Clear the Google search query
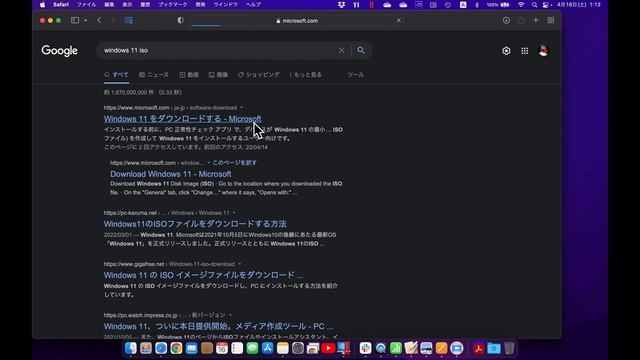This screenshot has width=640, height=360. click(x=341, y=51)
